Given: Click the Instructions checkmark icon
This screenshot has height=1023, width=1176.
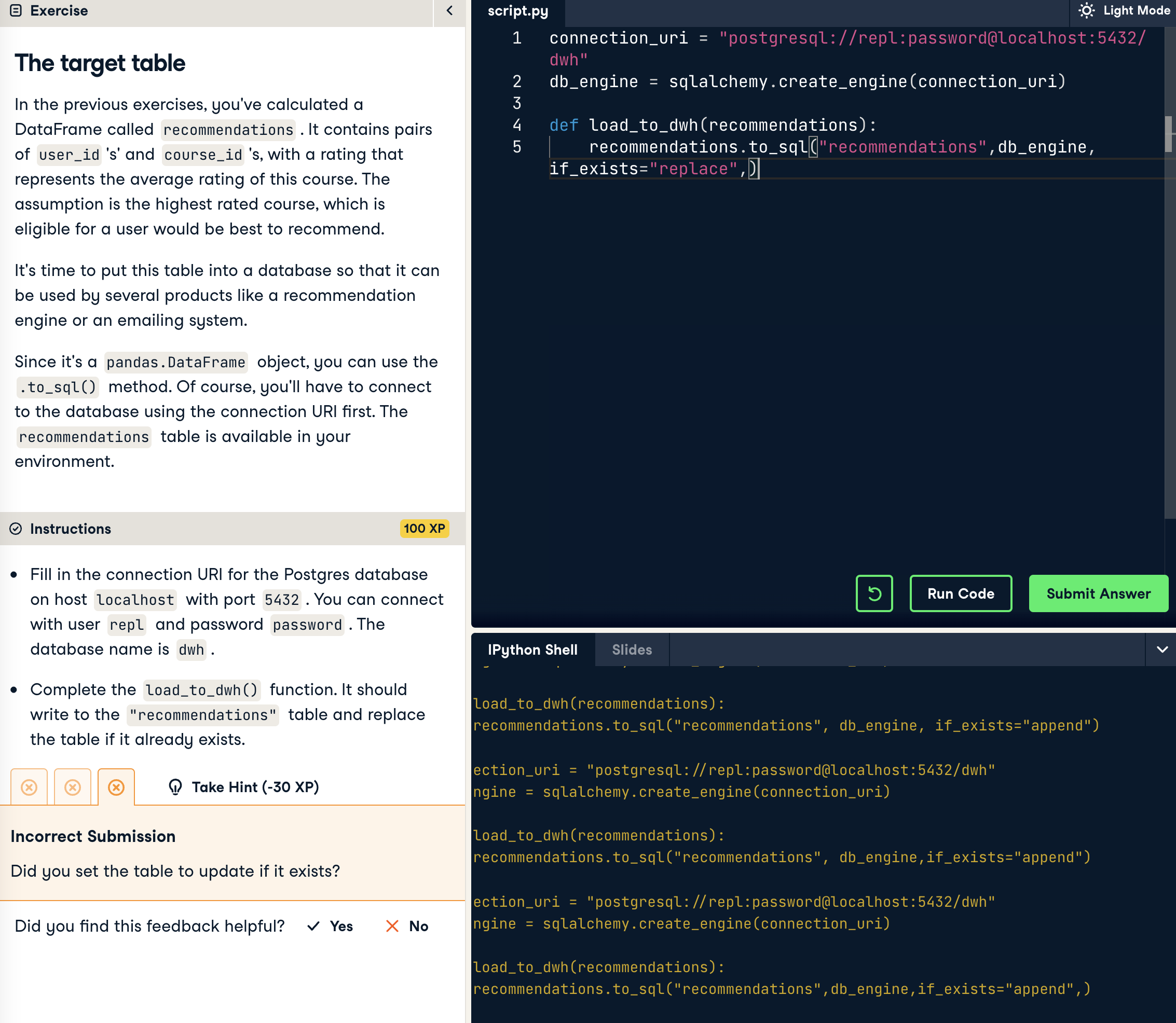Looking at the screenshot, I should pos(16,529).
